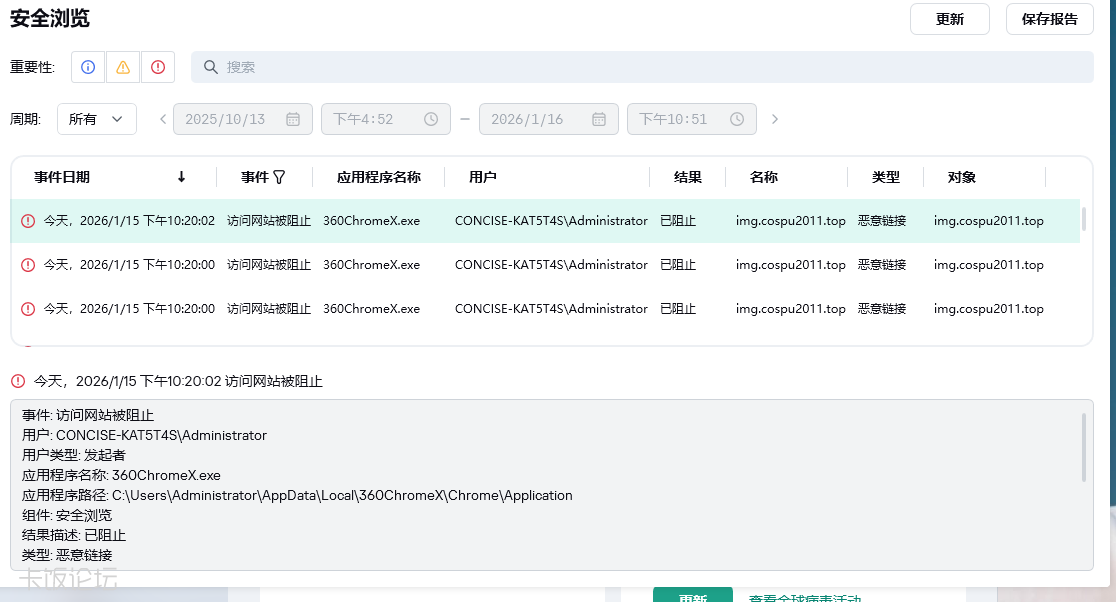The width and height of the screenshot is (1116, 602).
Task: Toggle the blue info severity filter
Action: coord(88,66)
